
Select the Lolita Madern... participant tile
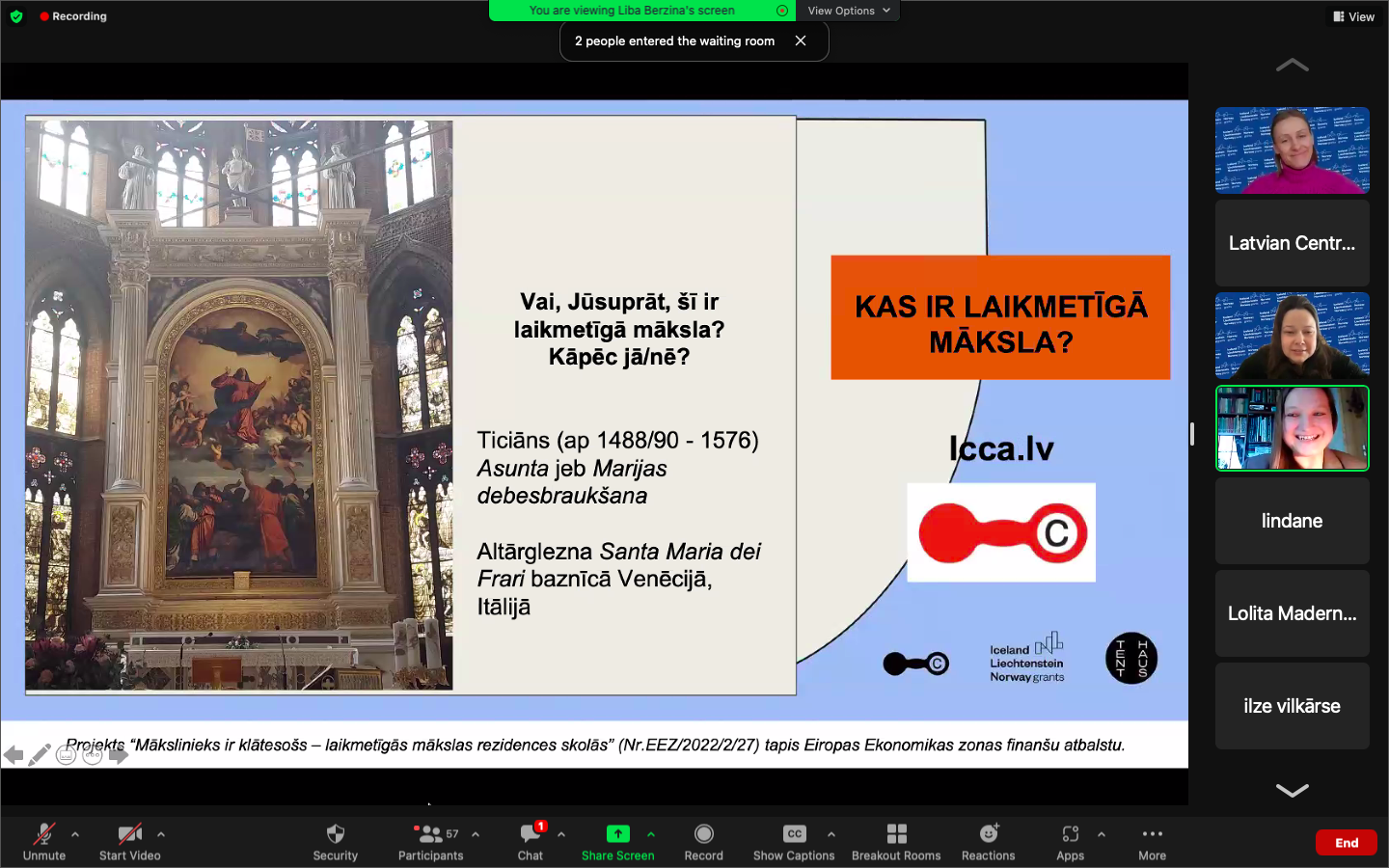[1293, 613]
